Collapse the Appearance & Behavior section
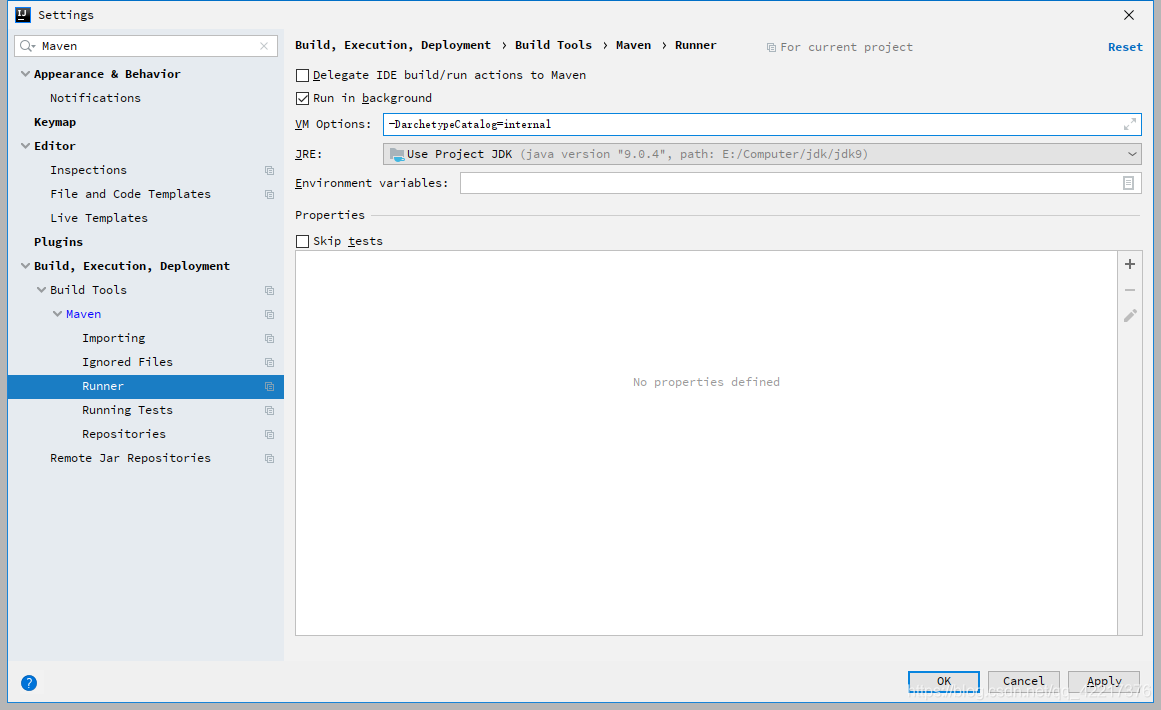Screen dimensions: 1161x710 [26, 74]
